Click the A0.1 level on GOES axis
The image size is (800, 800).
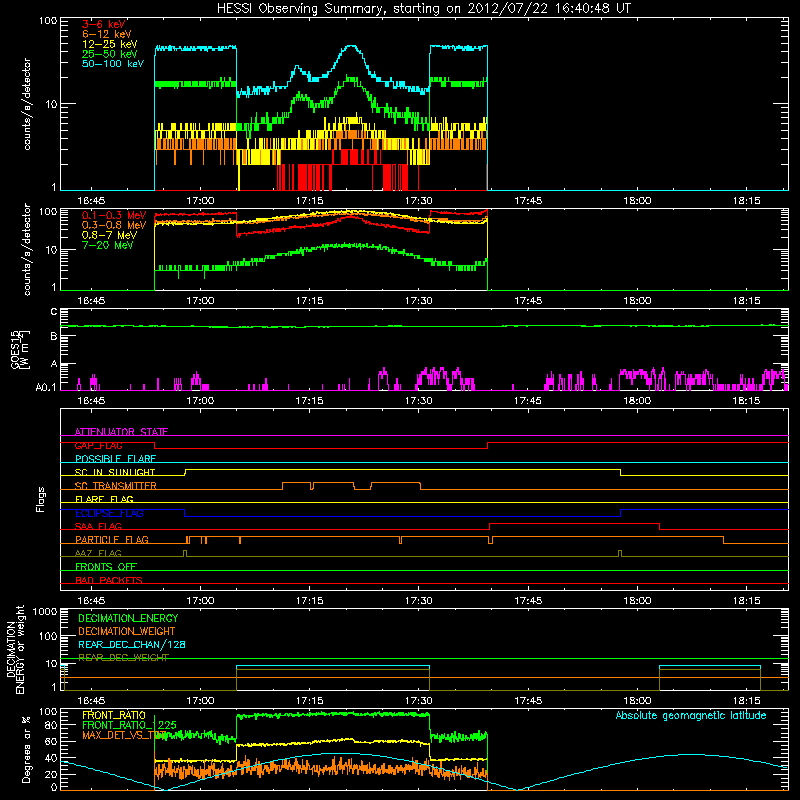[x=46, y=387]
